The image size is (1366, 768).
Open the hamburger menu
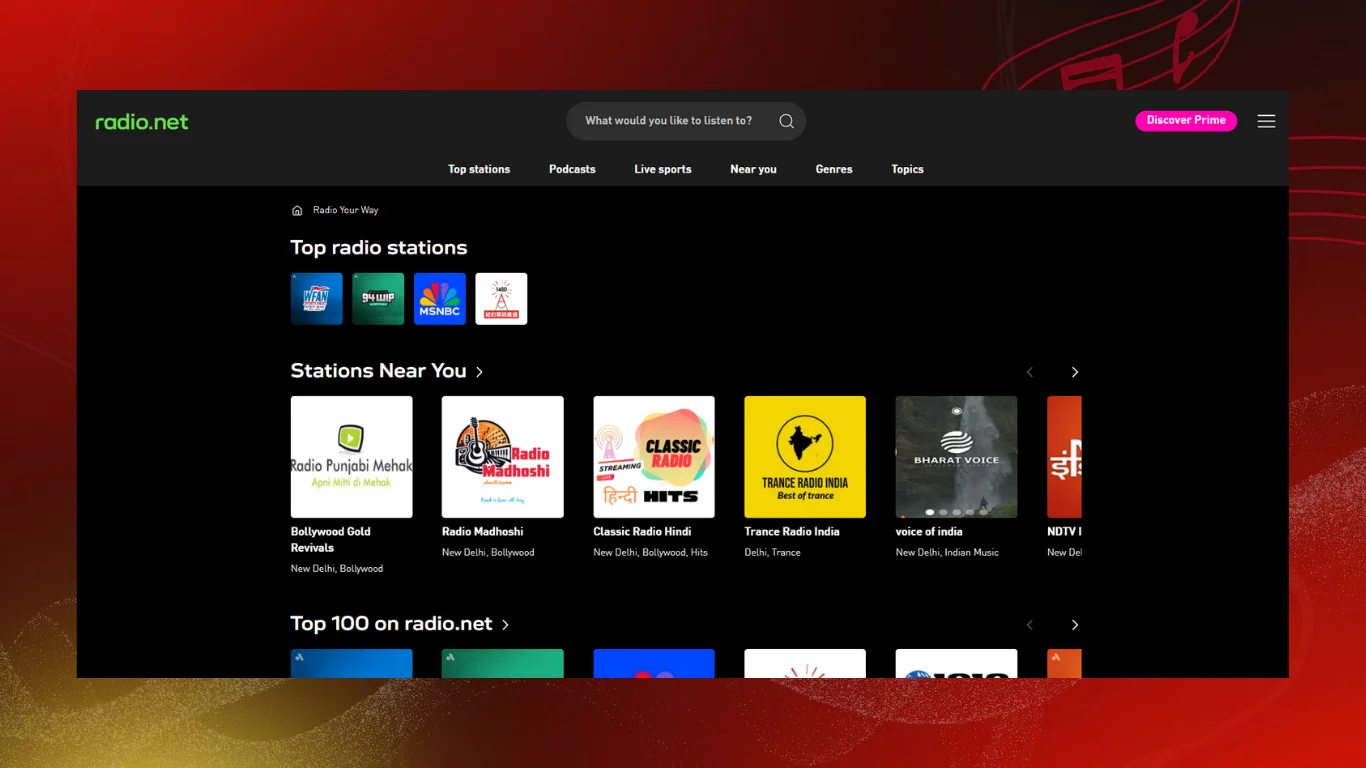point(1266,121)
